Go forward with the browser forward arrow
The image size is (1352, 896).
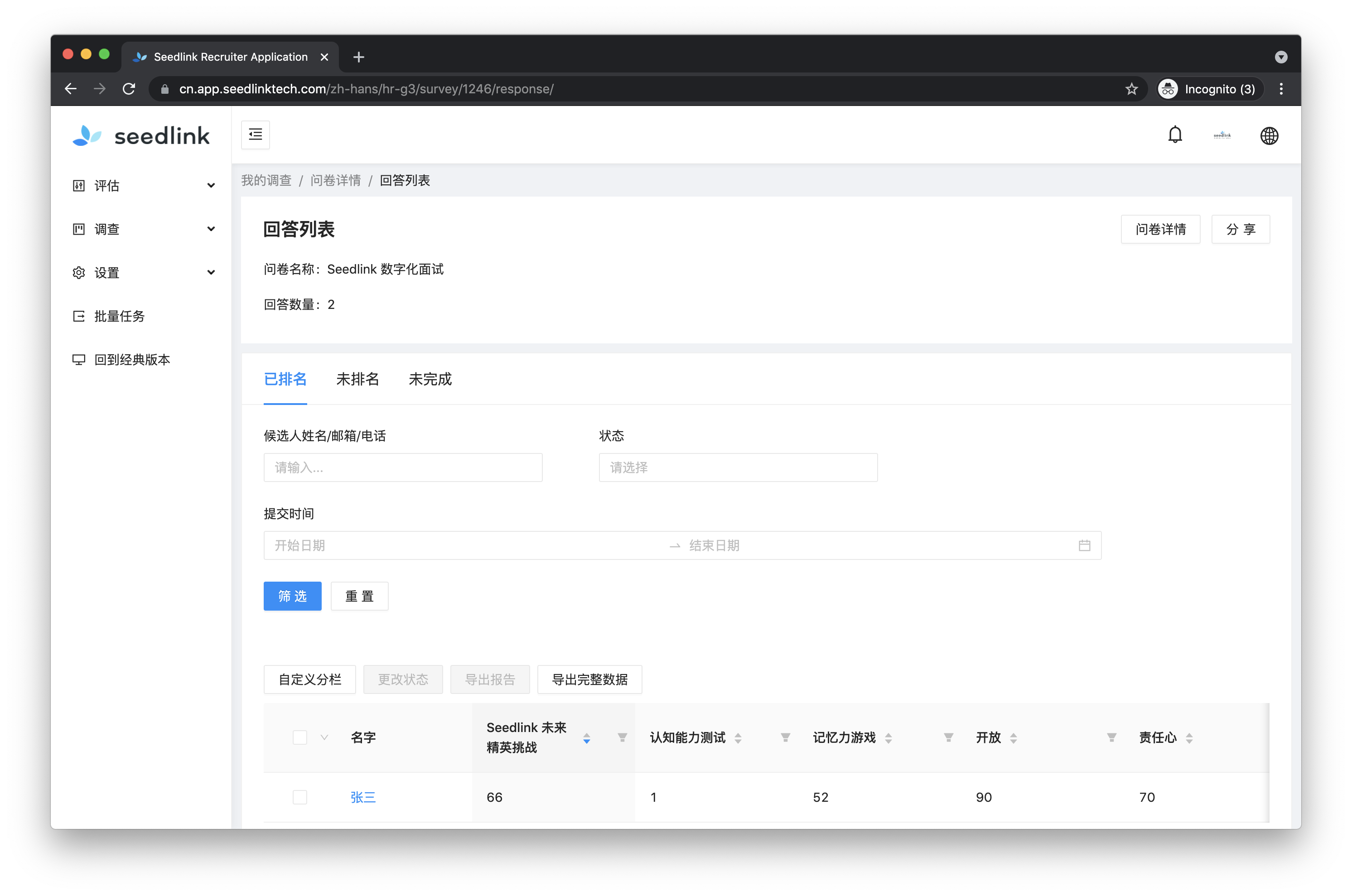pos(99,89)
